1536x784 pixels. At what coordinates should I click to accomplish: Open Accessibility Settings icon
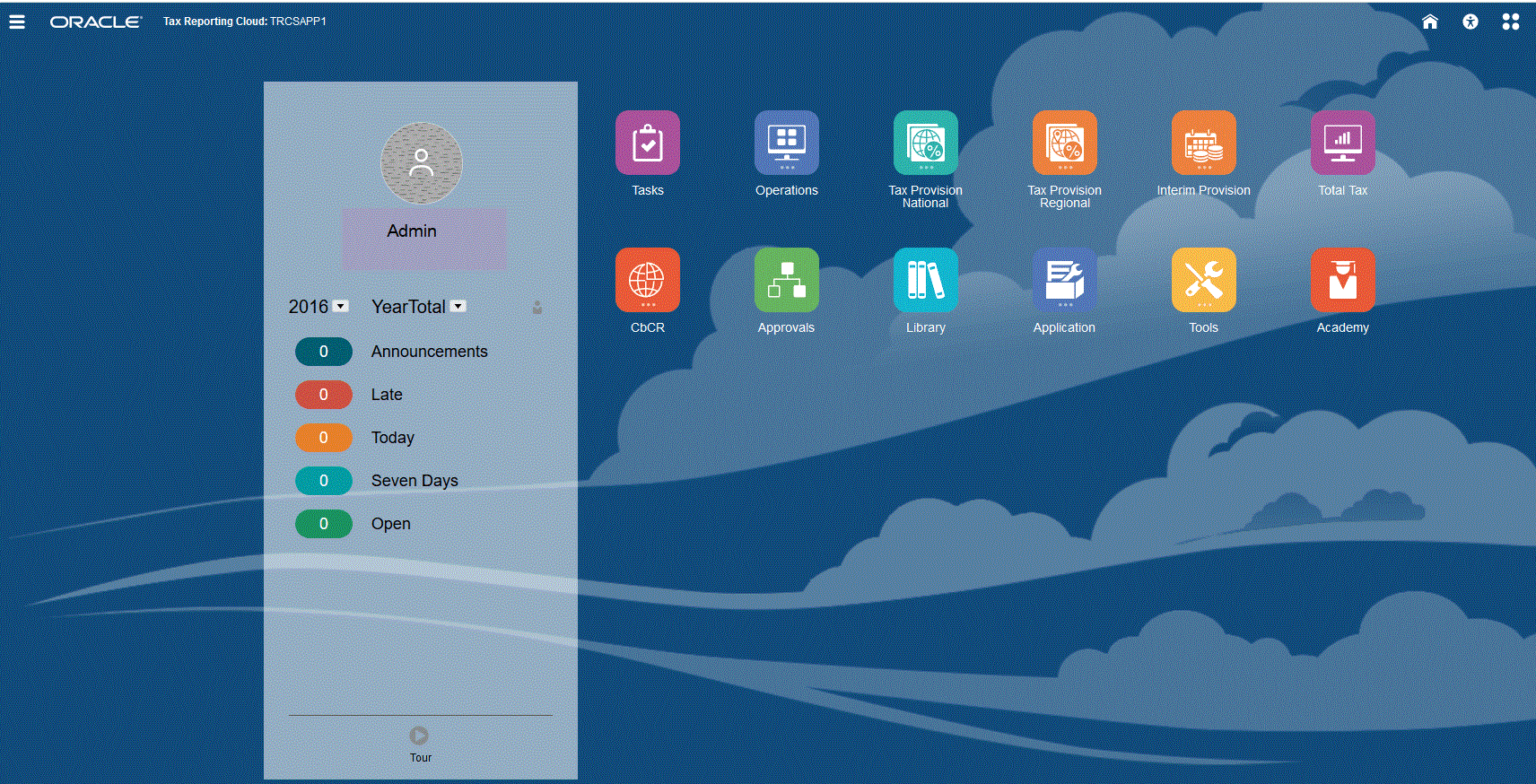coord(1471,22)
